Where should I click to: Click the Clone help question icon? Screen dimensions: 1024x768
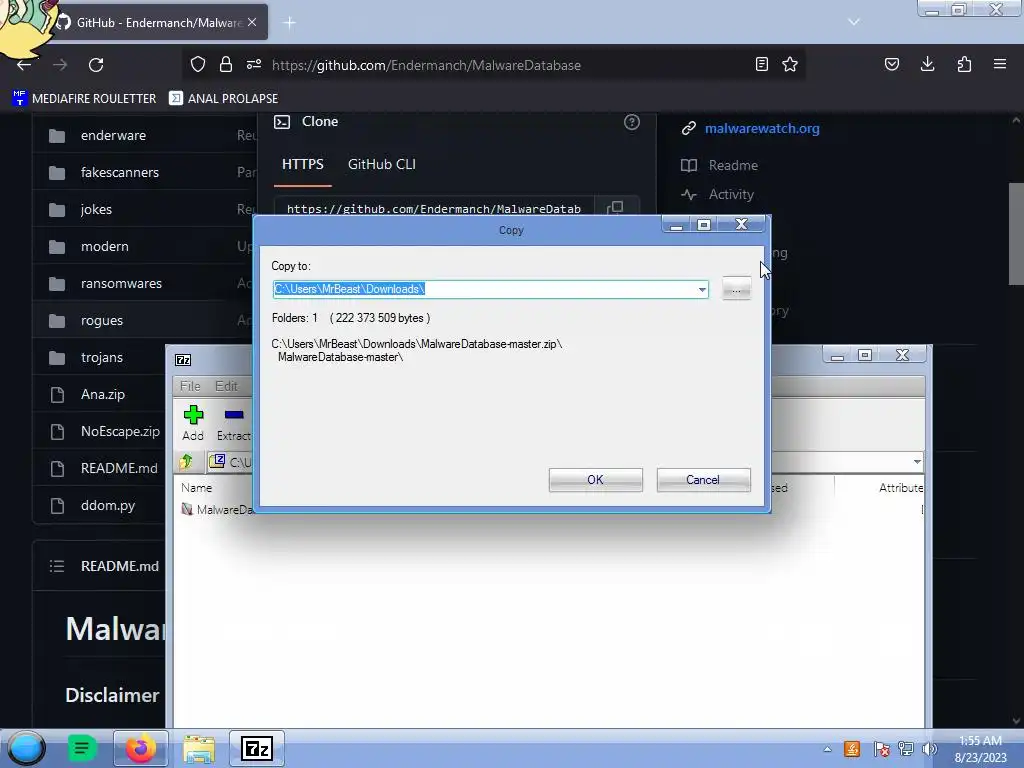[x=632, y=122]
